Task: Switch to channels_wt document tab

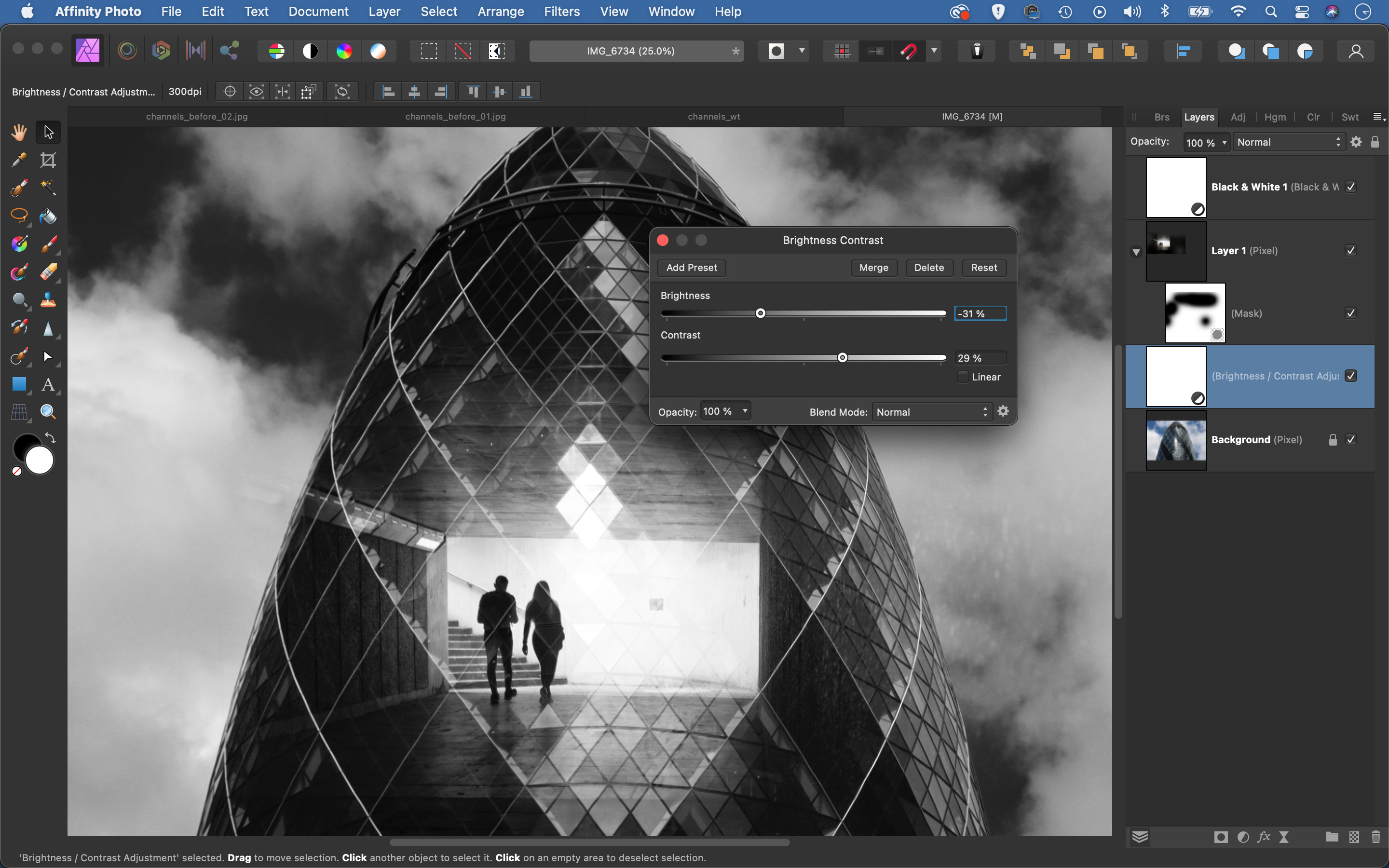Action: pos(713,117)
